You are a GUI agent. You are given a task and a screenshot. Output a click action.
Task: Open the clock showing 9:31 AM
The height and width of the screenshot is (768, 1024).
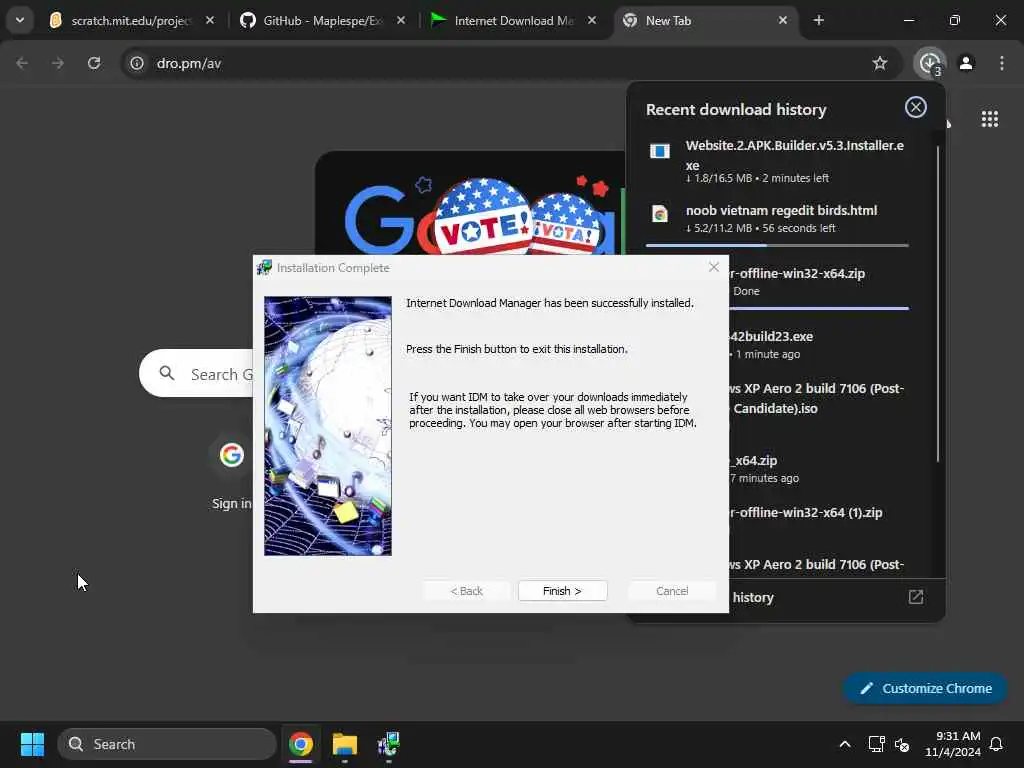(x=952, y=744)
